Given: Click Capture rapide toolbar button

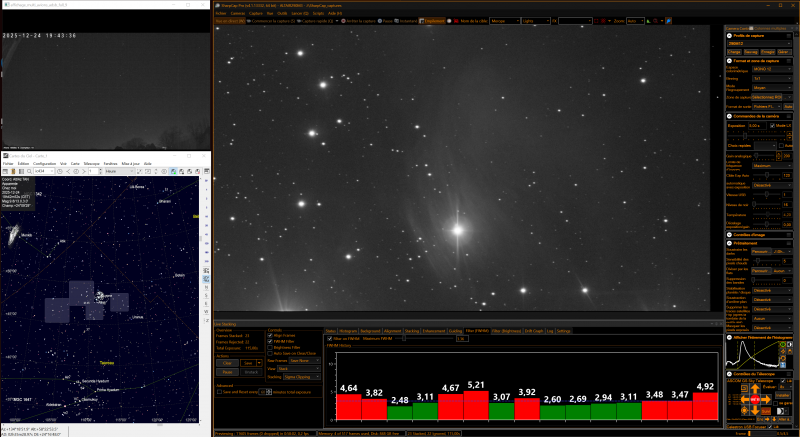Looking at the screenshot, I should pyautogui.click(x=315, y=21).
